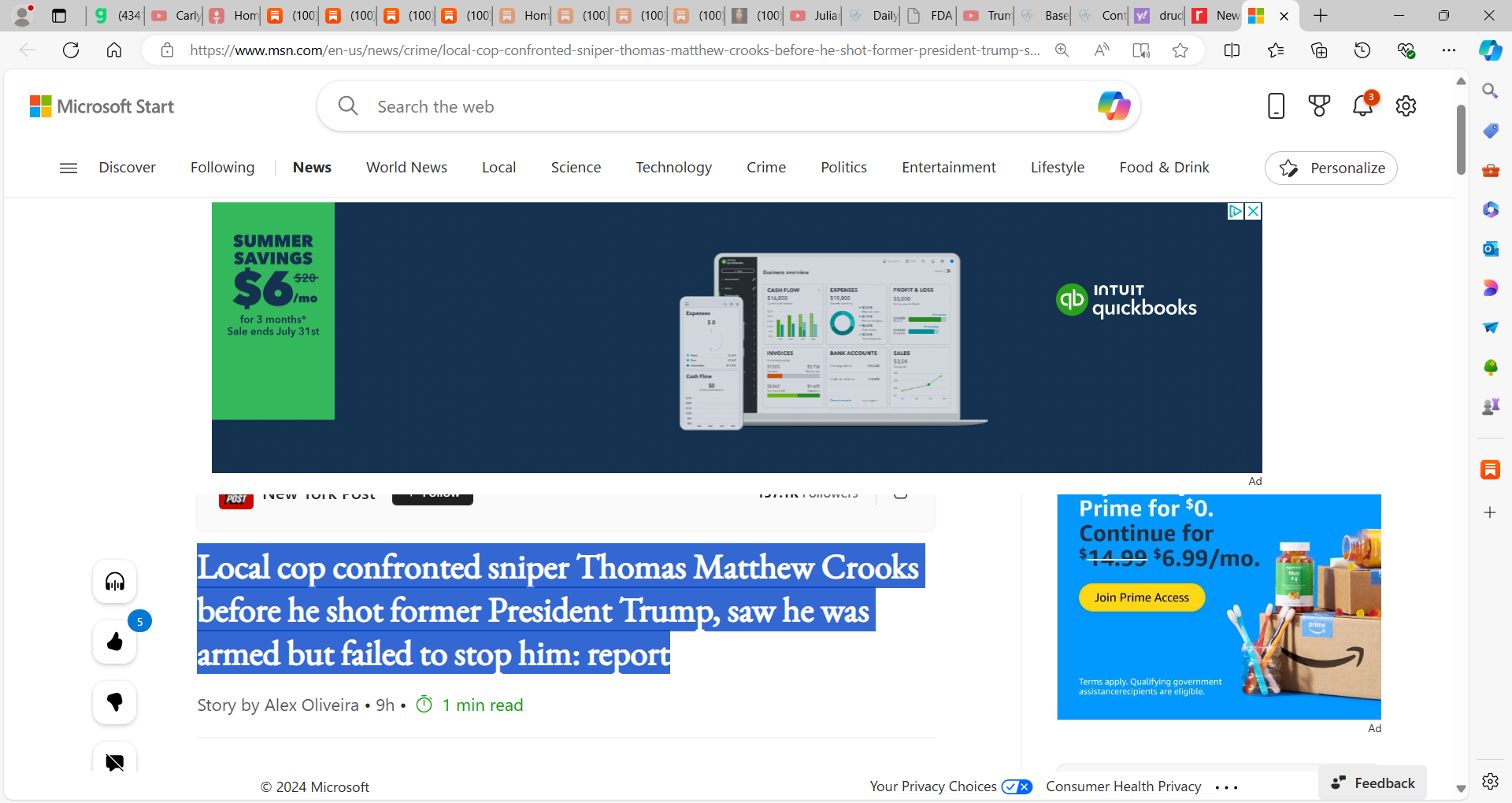Open Microsoft Rewards trophy icon
The width and height of the screenshot is (1512, 803).
pyautogui.click(x=1319, y=105)
